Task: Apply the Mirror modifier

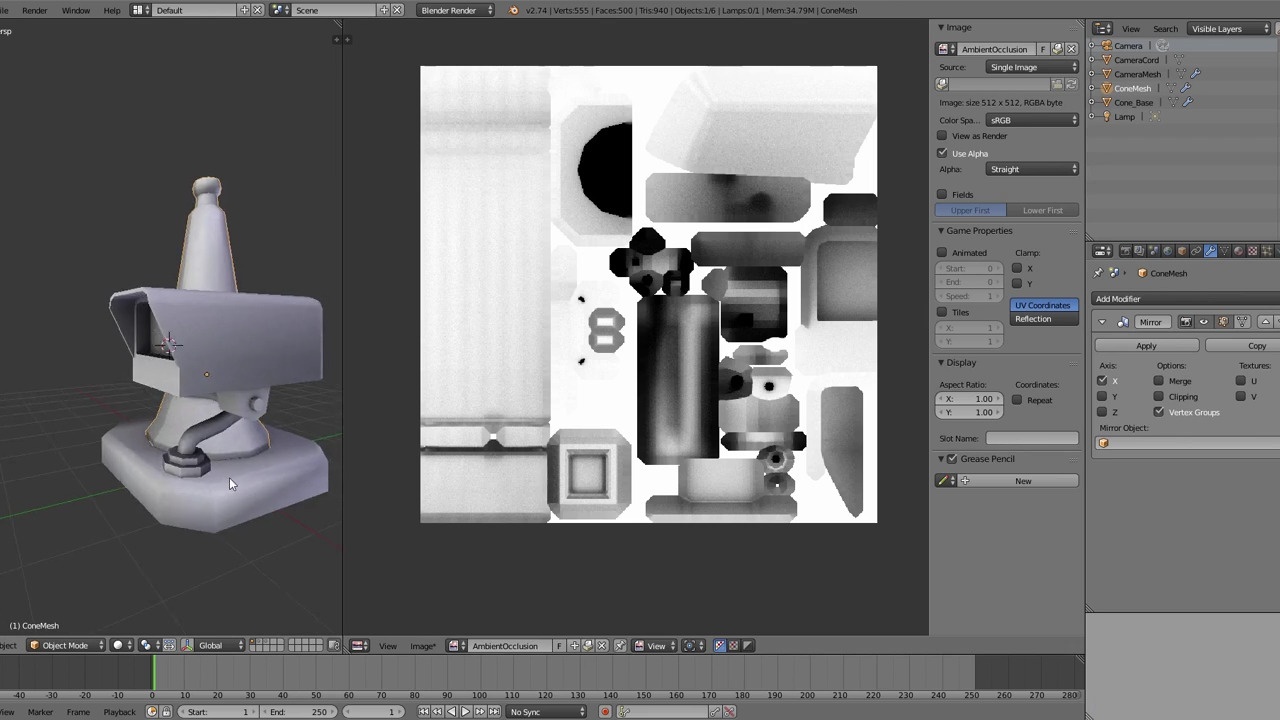Action: pyautogui.click(x=1146, y=345)
